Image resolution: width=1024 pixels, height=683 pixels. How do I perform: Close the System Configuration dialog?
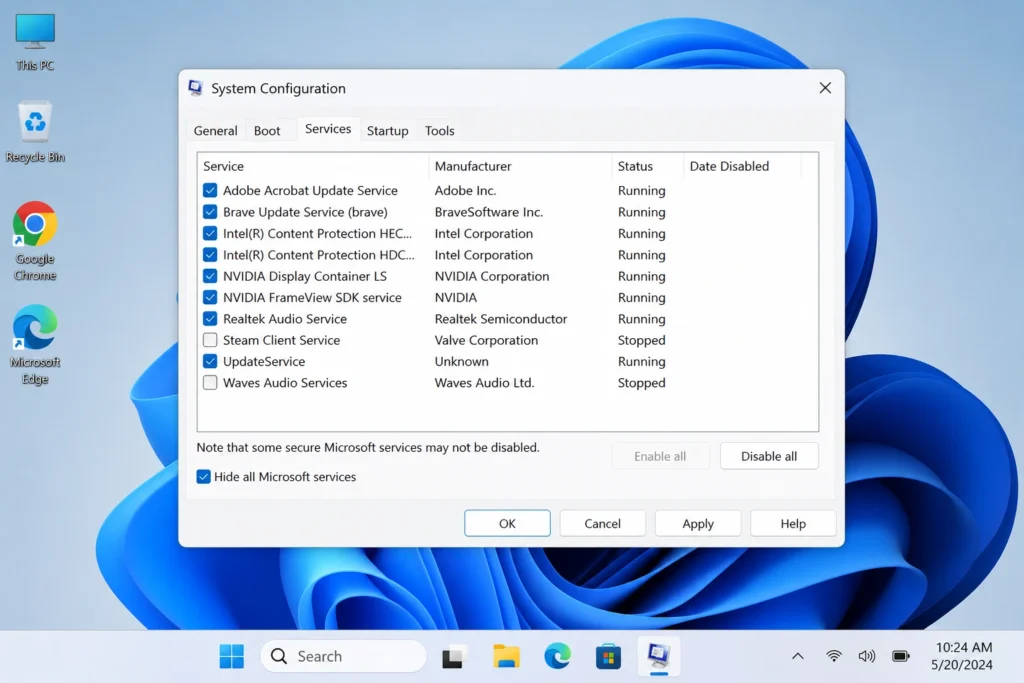coord(825,88)
